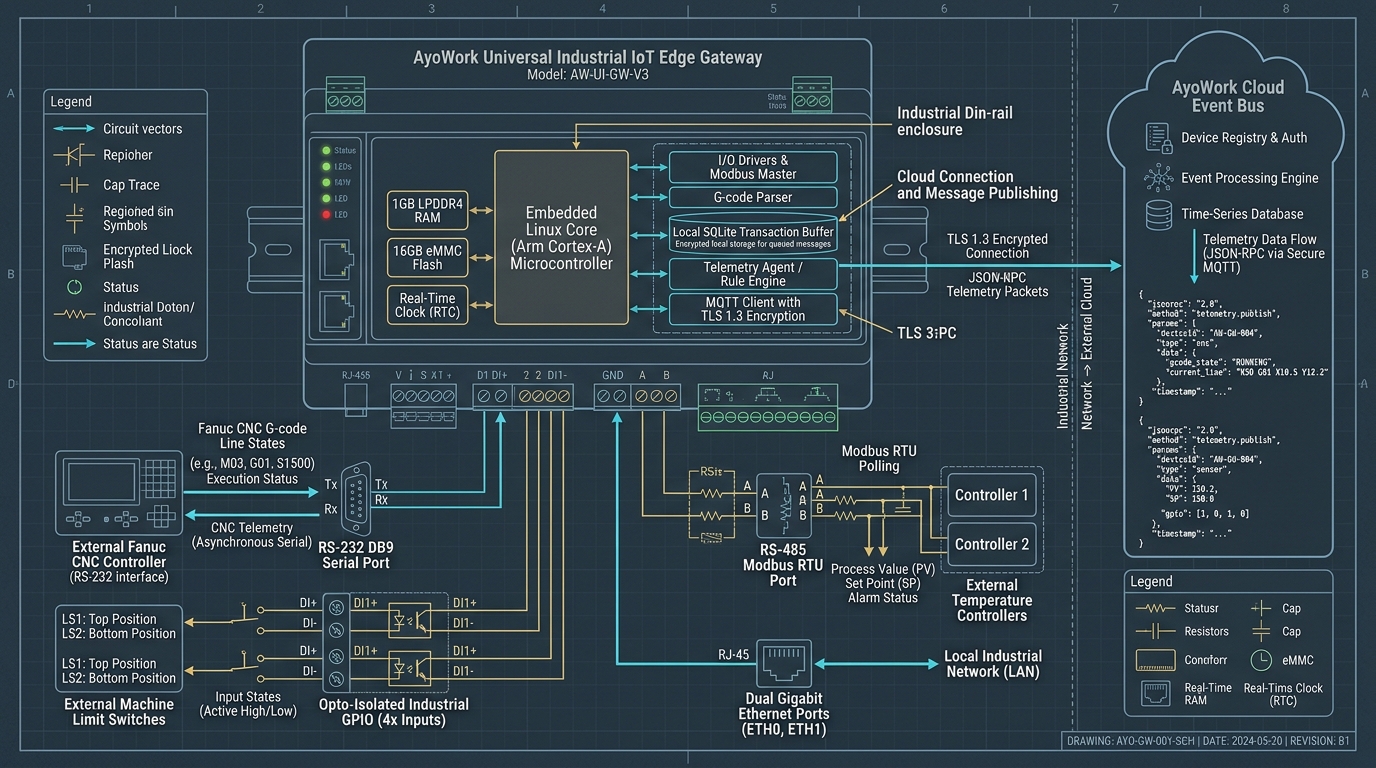Image resolution: width=1376 pixels, height=768 pixels.
Task: Select the 1GB LPDDR4 RAM block
Action: (x=427, y=209)
